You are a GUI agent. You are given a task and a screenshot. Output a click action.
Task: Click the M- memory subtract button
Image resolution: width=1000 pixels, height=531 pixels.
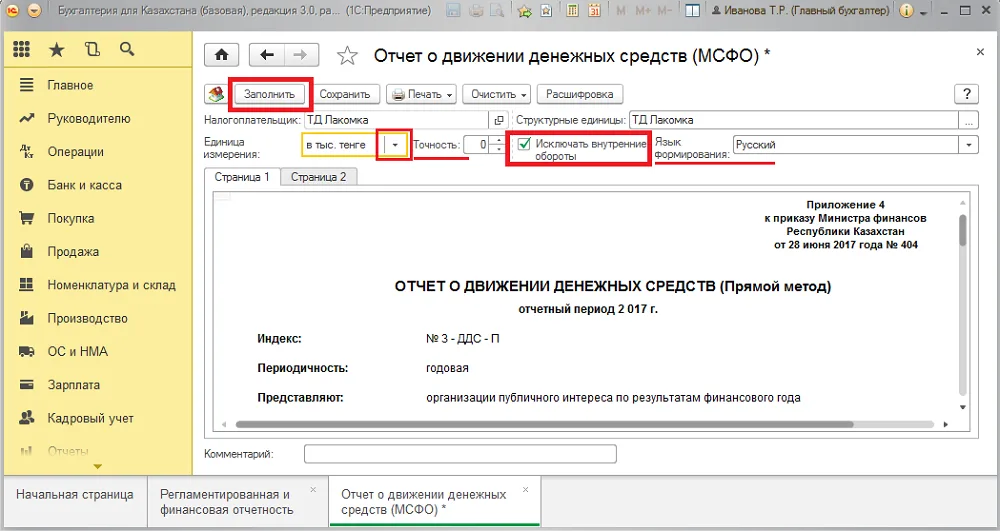(x=664, y=10)
